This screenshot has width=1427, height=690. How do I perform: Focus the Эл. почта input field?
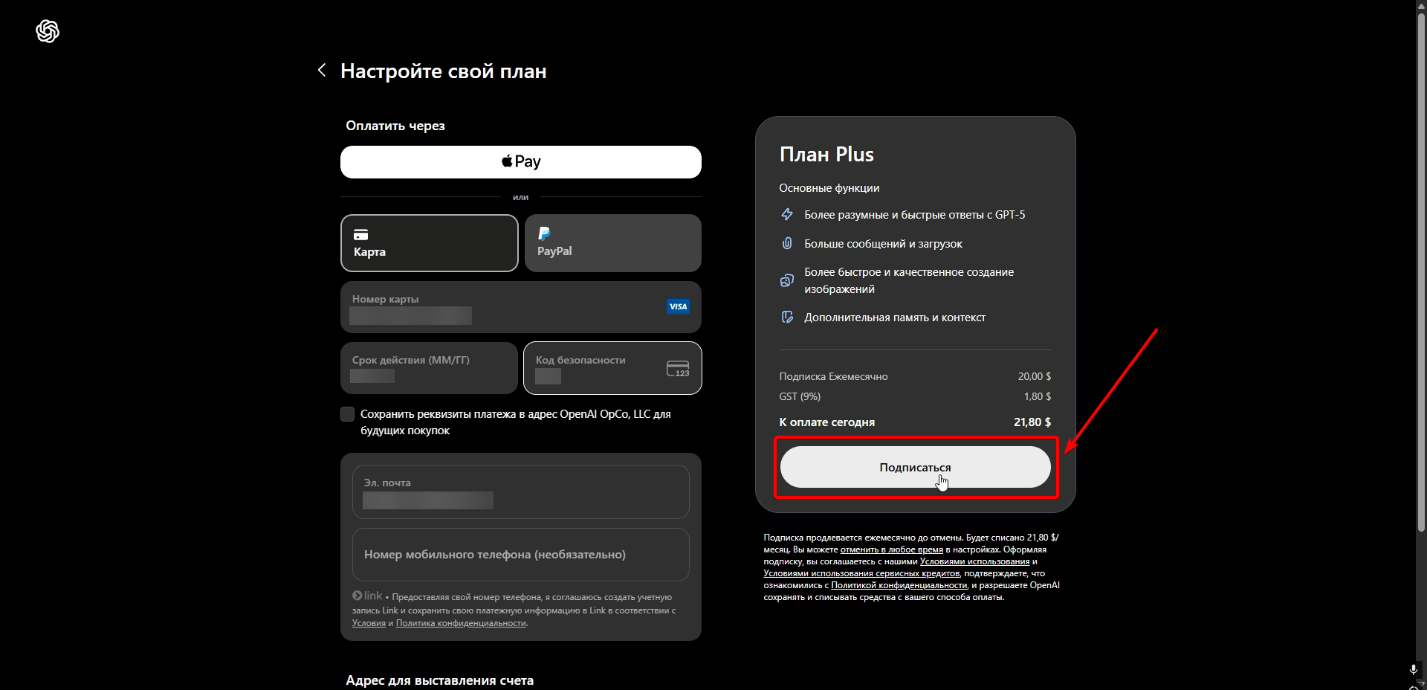click(521, 492)
